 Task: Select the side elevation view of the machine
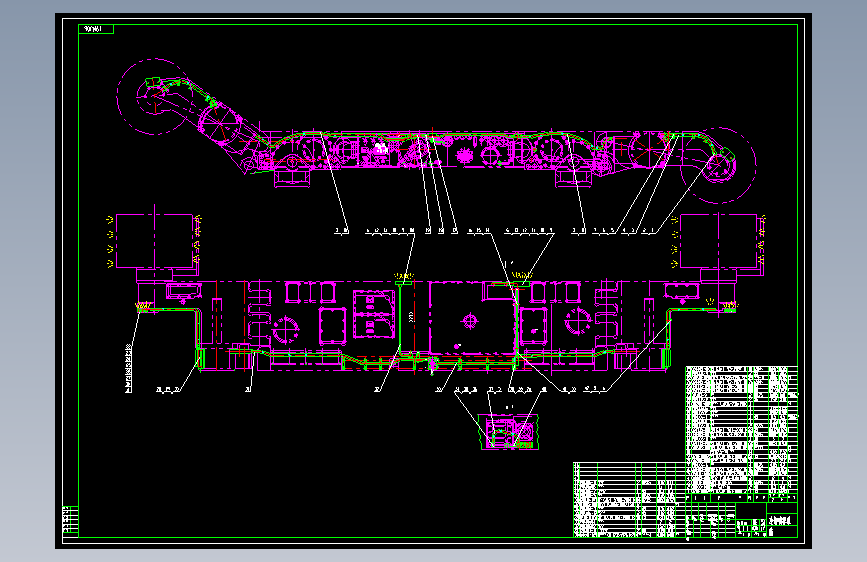pyautogui.click(x=436, y=131)
